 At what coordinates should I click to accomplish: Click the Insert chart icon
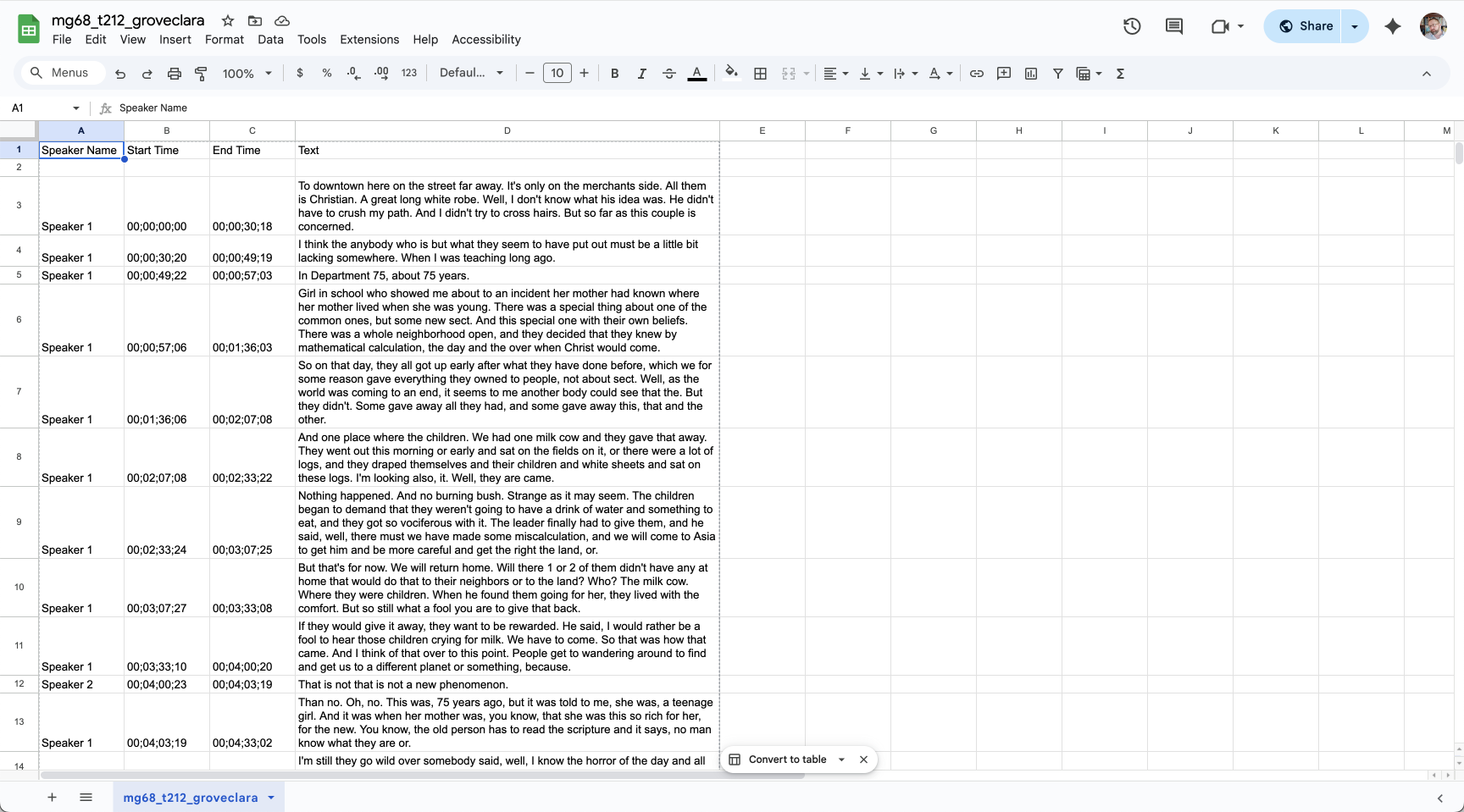point(1031,74)
